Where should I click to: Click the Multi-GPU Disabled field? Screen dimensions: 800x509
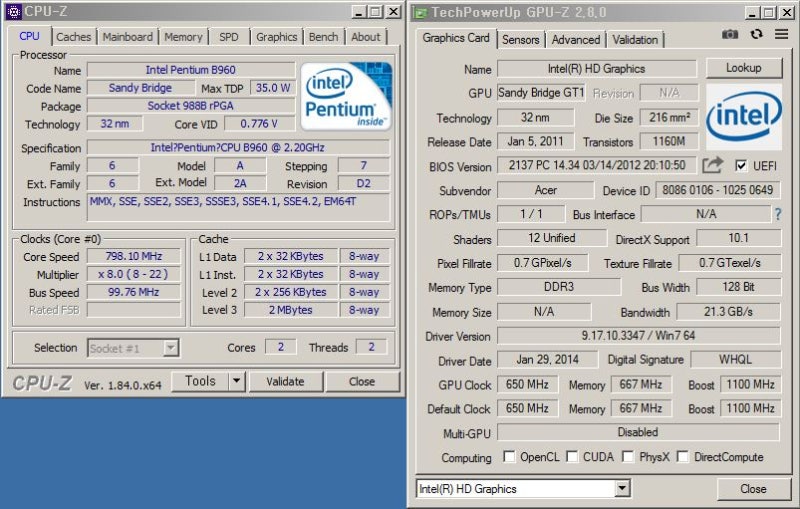click(638, 432)
